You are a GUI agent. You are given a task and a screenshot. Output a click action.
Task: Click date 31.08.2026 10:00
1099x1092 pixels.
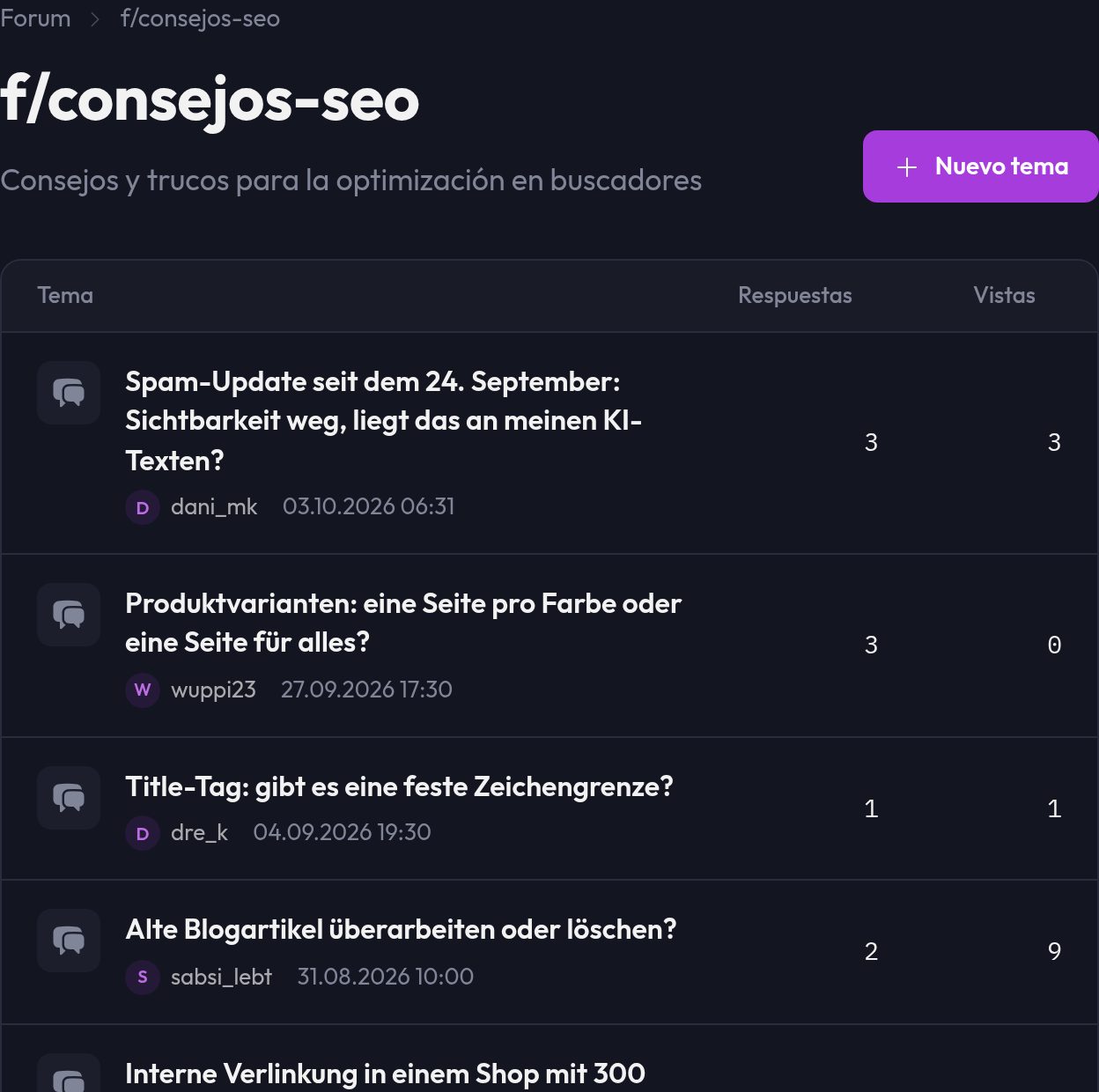(x=386, y=977)
